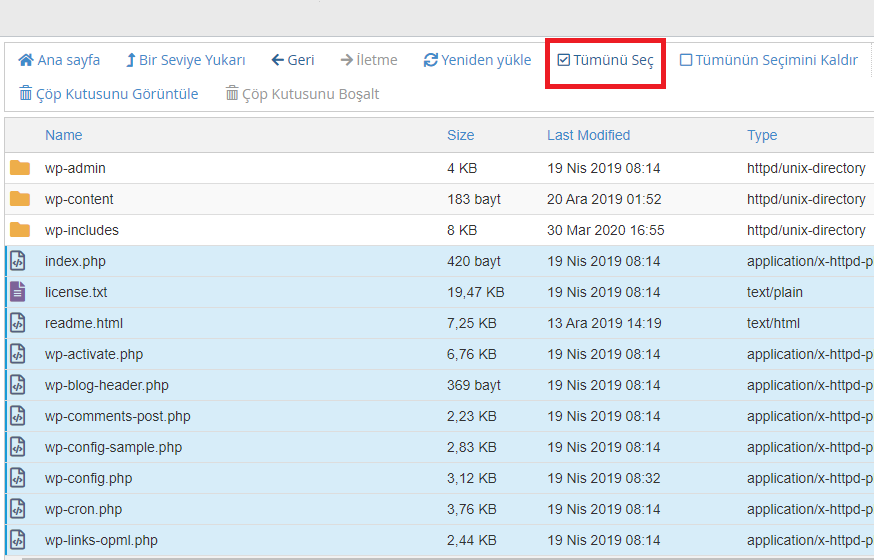Click the text/html type cell
874x560 pixels.
pos(773,323)
